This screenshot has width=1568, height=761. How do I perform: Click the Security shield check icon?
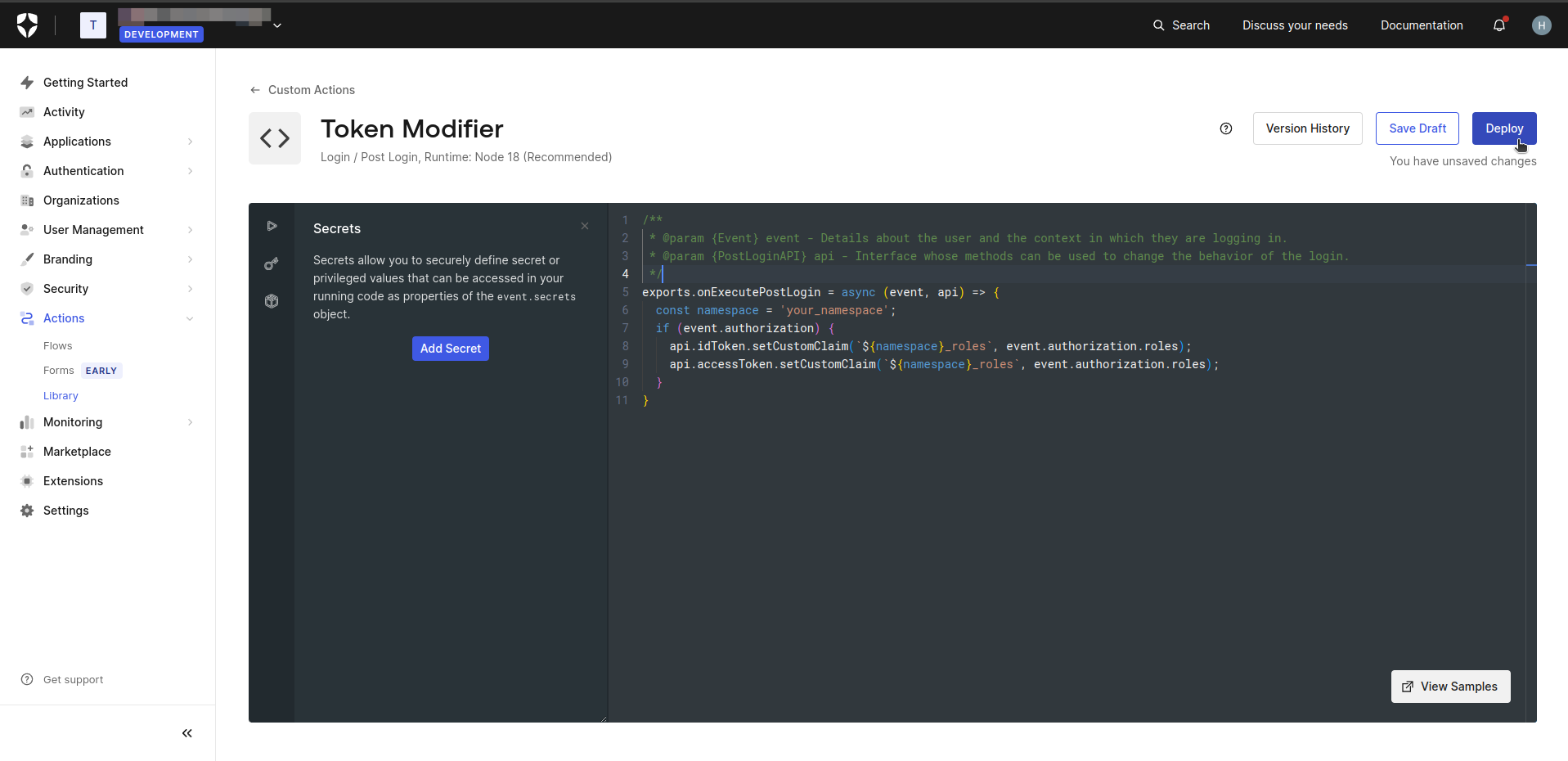pos(27,289)
